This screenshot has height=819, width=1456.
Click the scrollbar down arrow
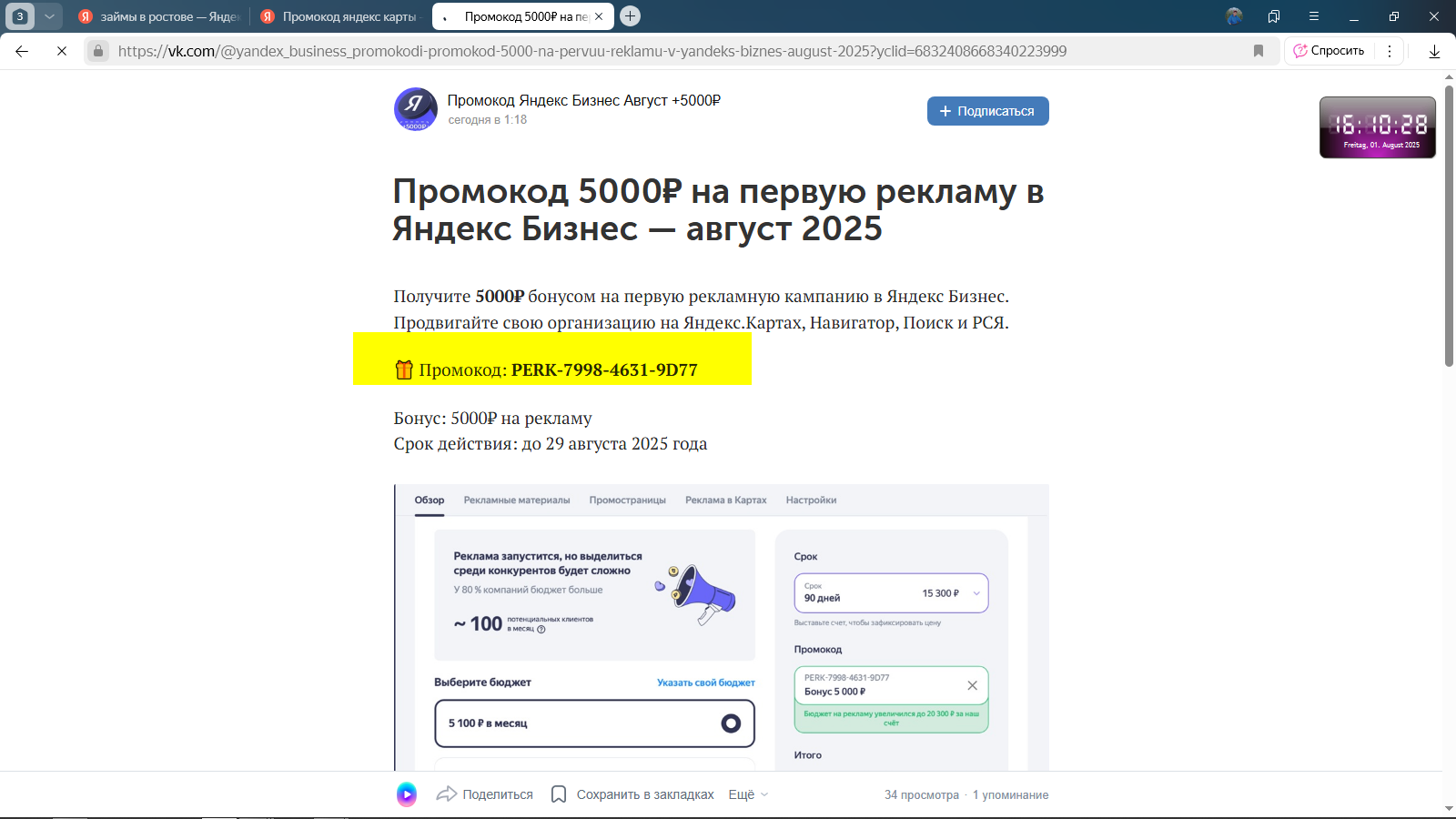pyautogui.click(x=1449, y=809)
